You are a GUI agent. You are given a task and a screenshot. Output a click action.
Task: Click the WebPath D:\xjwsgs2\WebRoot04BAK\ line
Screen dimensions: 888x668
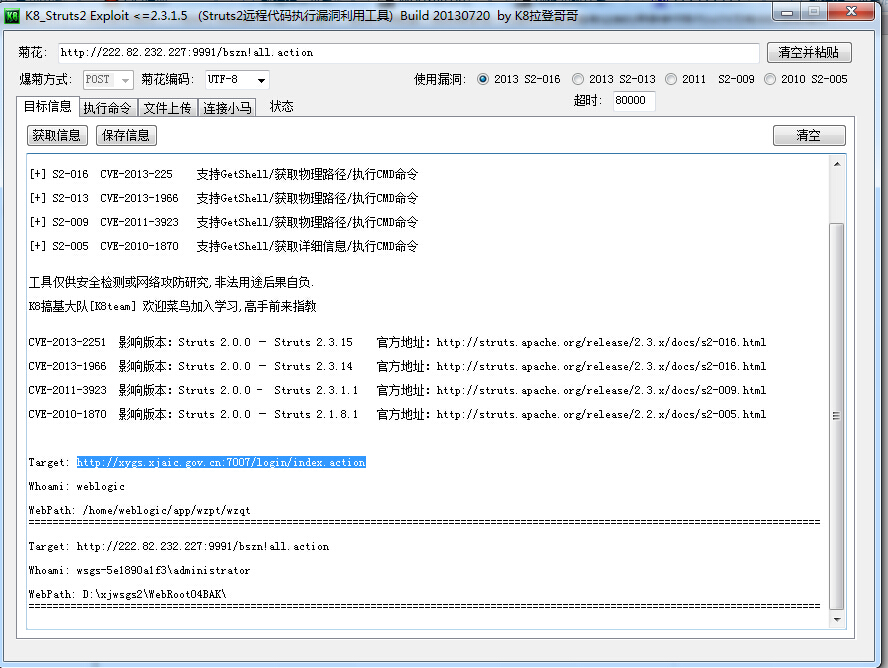tap(127, 594)
